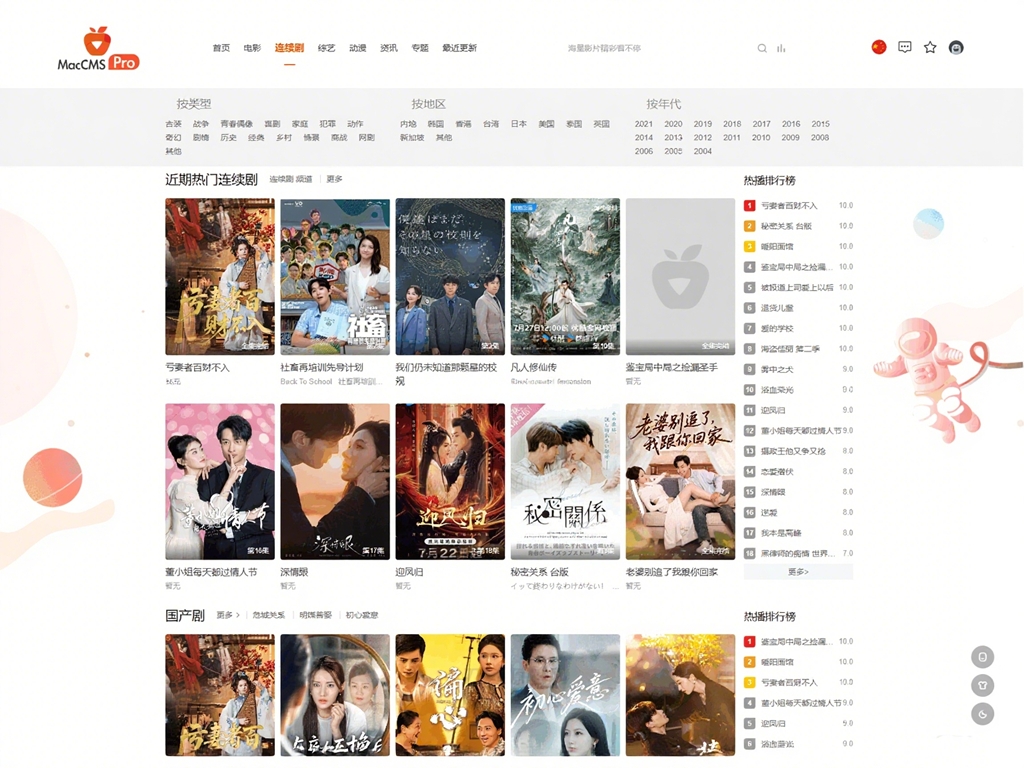Click the t-shirt theme skin icon
1024x768 pixels.
(x=982, y=686)
